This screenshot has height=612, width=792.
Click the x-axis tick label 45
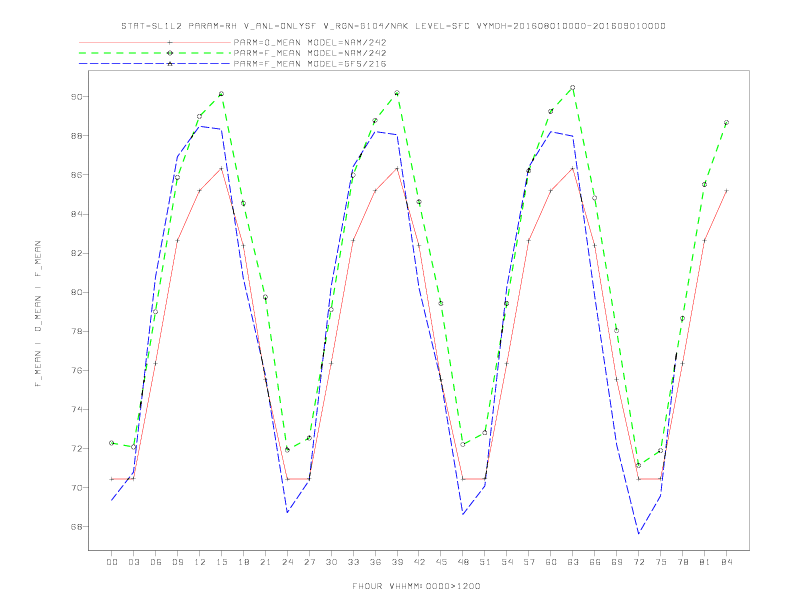pos(441,562)
